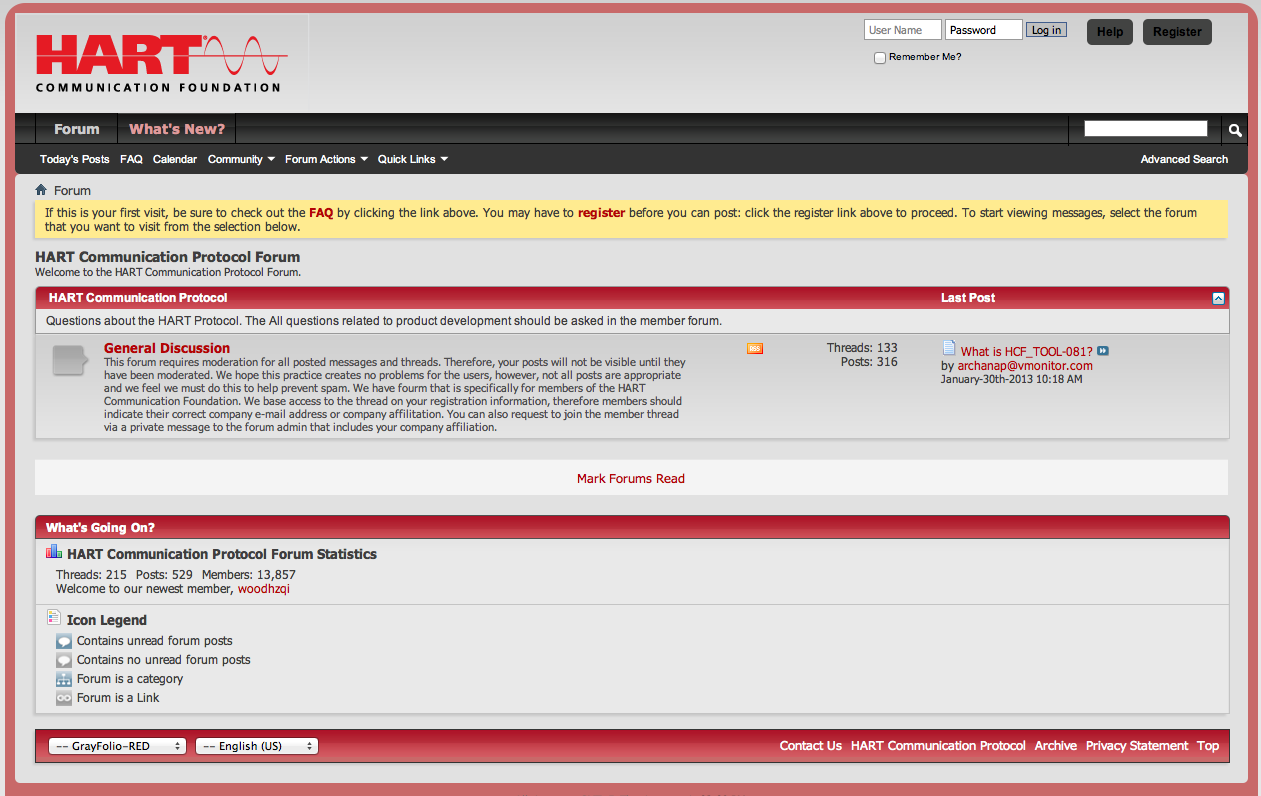The height and width of the screenshot is (796, 1261).
Task: Click the home icon in breadcrumb
Action: click(41, 190)
